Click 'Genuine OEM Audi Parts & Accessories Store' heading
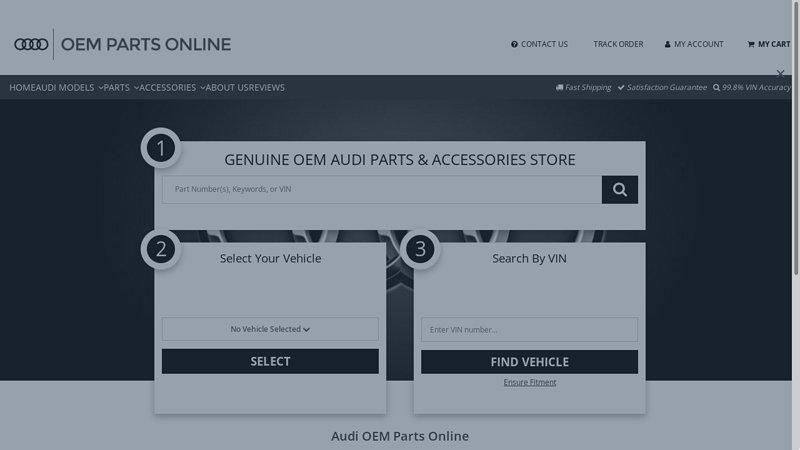The height and width of the screenshot is (450, 800). [399, 160]
